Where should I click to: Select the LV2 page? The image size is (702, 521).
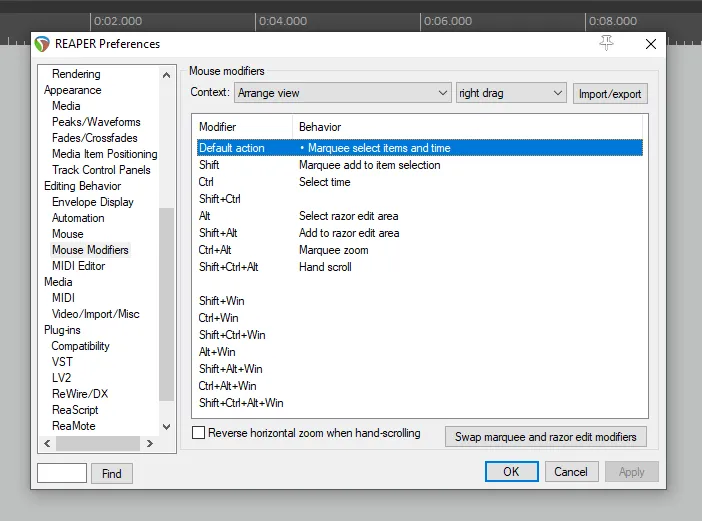pyautogui.click(x=61, y=378)
